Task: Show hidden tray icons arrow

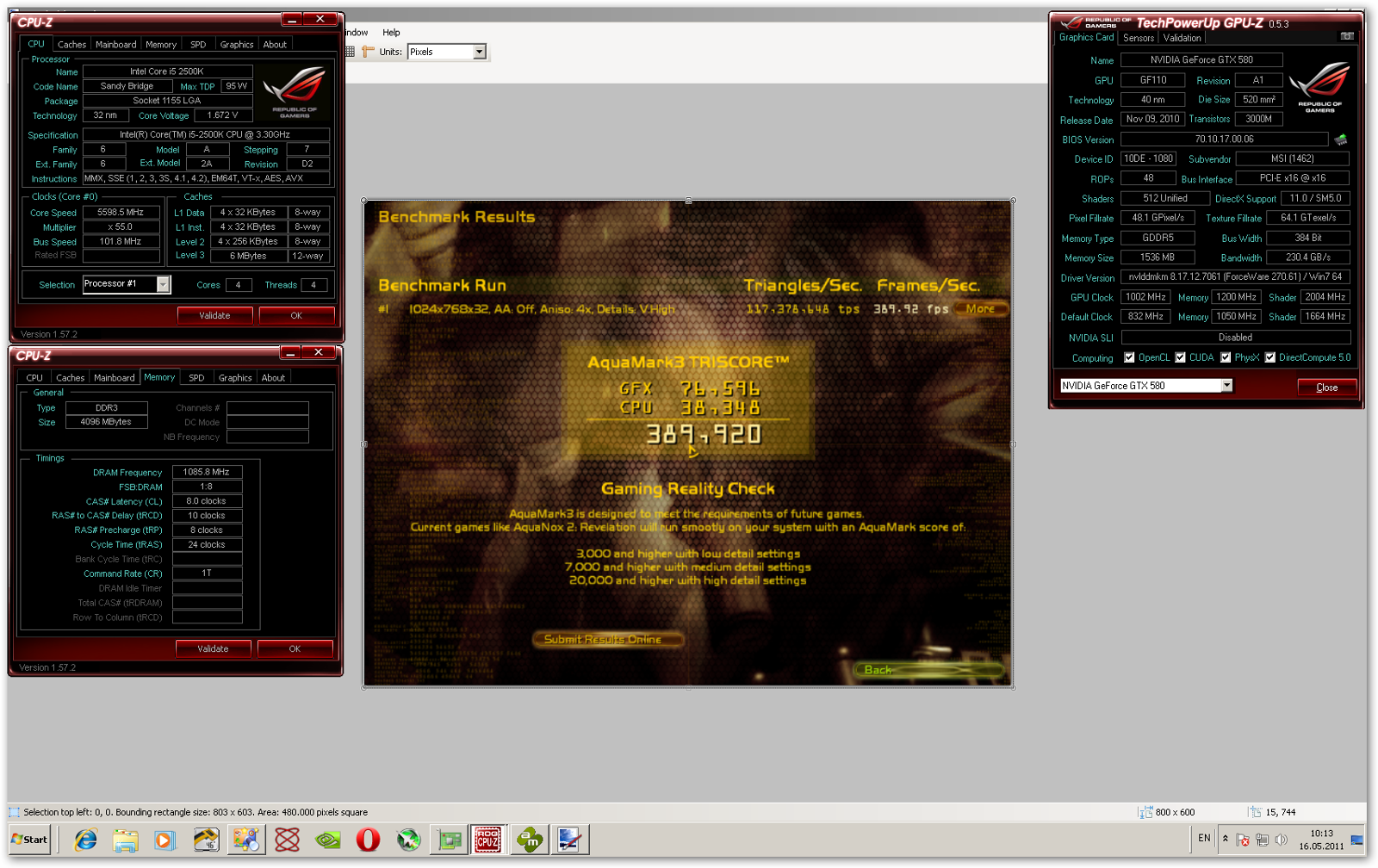Action: [x=1225, y=839]
